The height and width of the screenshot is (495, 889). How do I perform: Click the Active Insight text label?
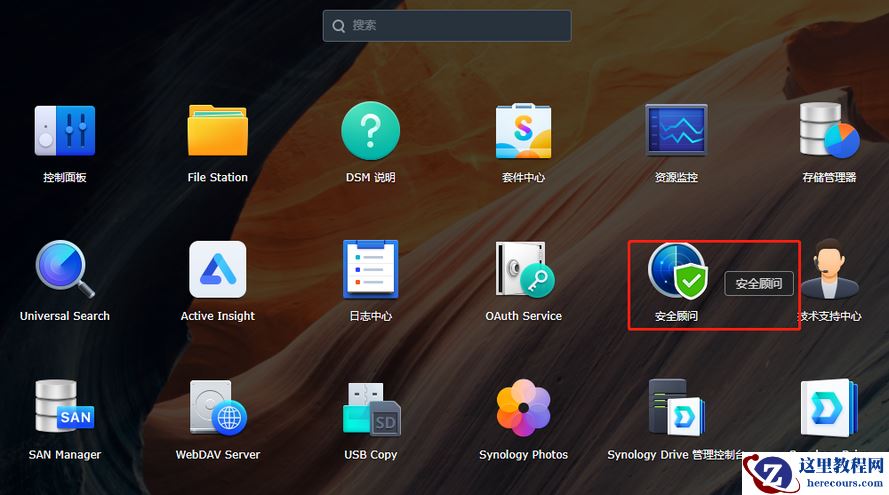coord(218,316)
